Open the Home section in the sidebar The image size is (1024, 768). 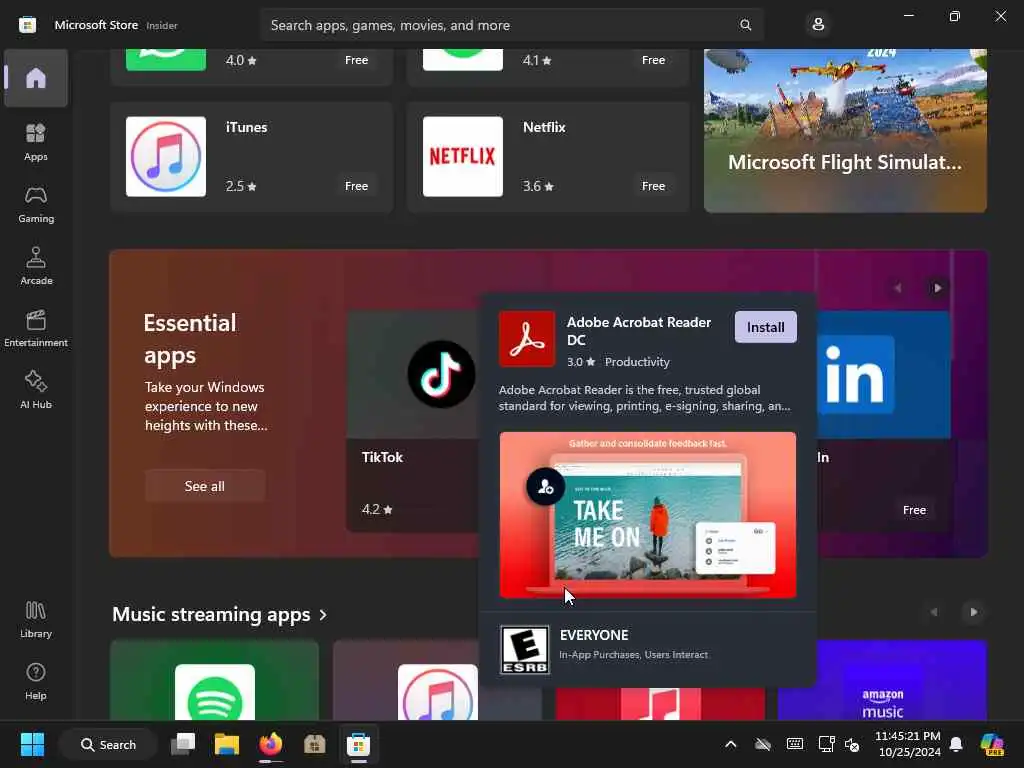pyautogui.click(x=36, y=78)
